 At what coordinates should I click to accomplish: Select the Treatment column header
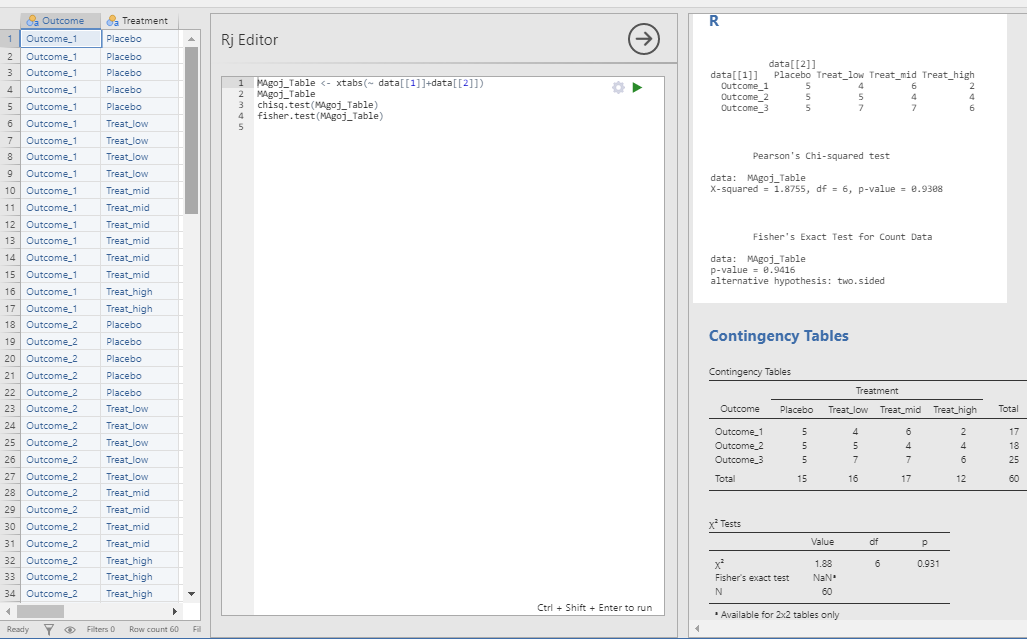(x=143, y=21)
